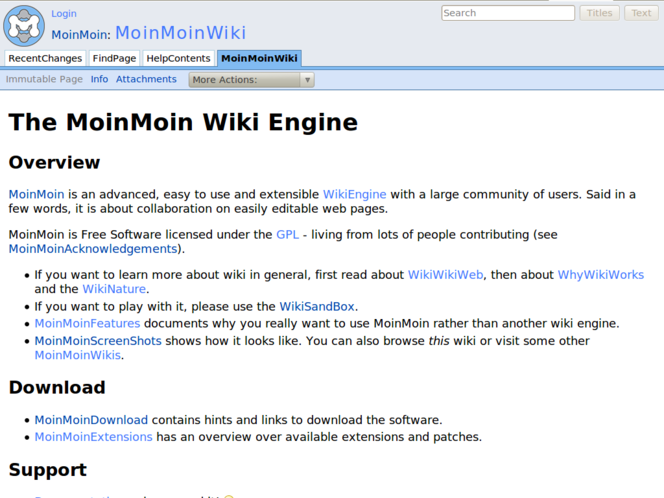
Task: Expand the More Actions dropdown
Action: [x=251, y=80]
